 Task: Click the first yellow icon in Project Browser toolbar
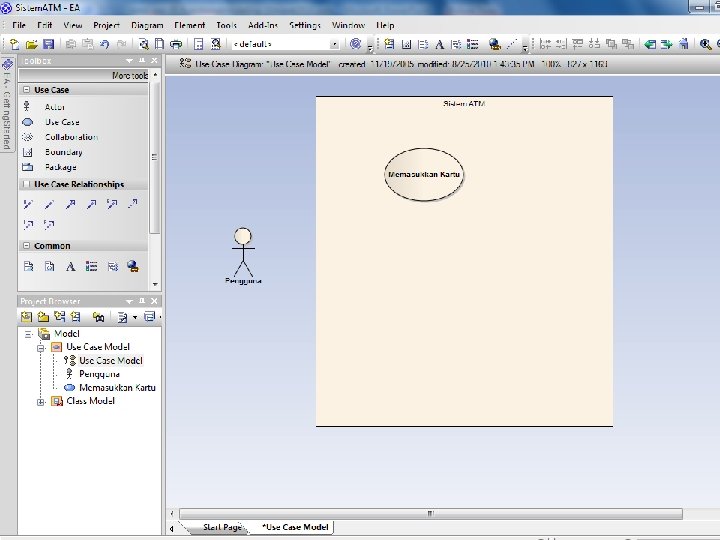(26, 317)
